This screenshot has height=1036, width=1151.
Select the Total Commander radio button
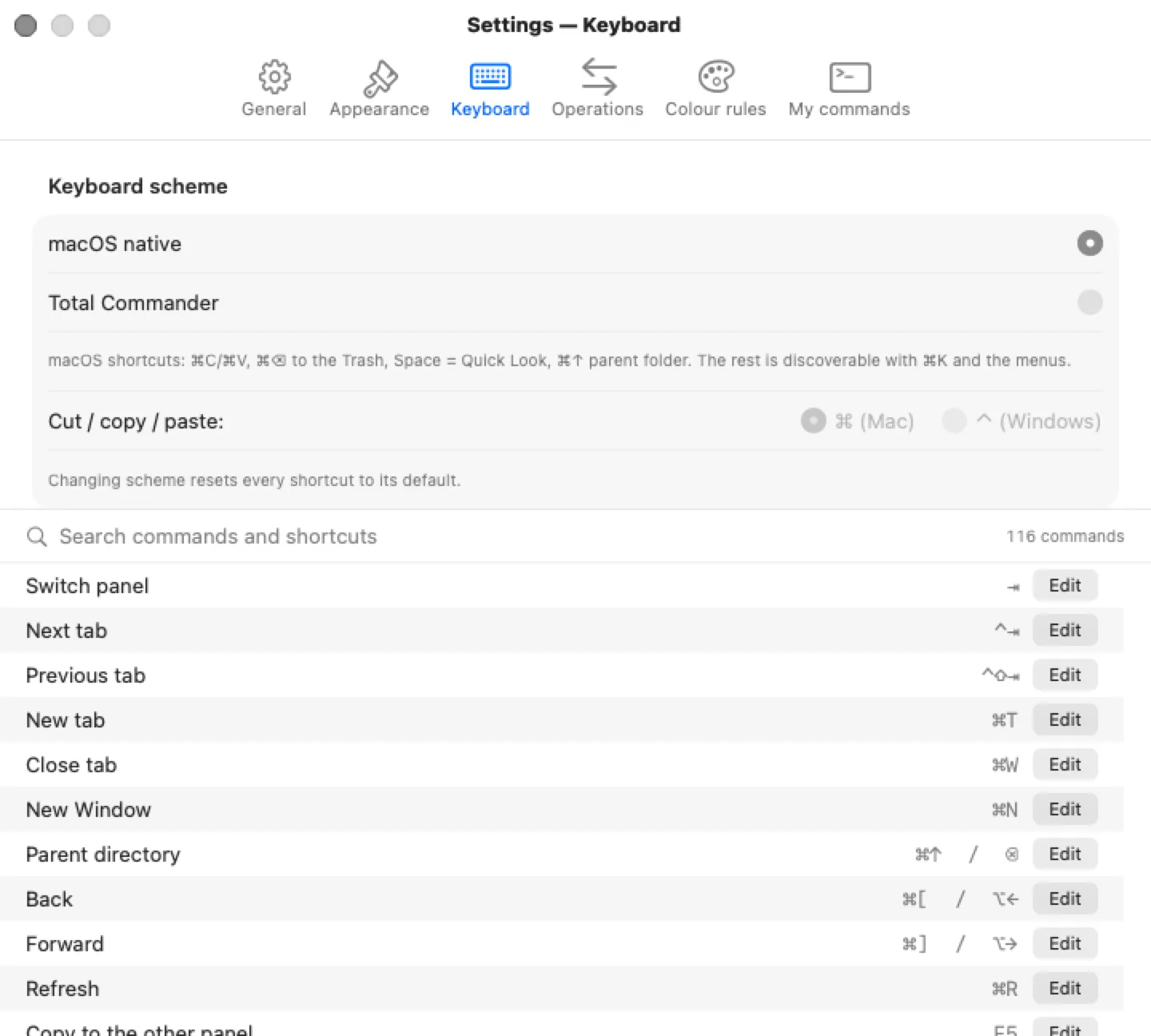point(1089,302)
